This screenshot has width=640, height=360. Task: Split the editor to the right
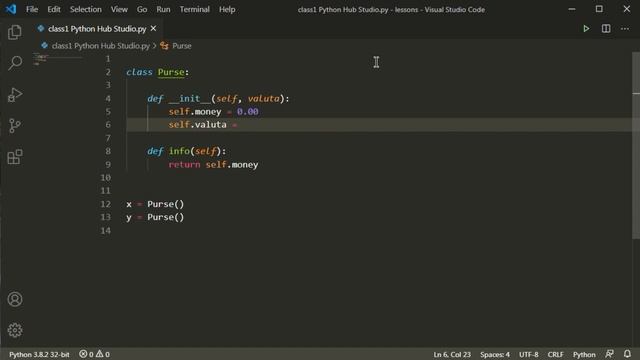click(606, 29)
